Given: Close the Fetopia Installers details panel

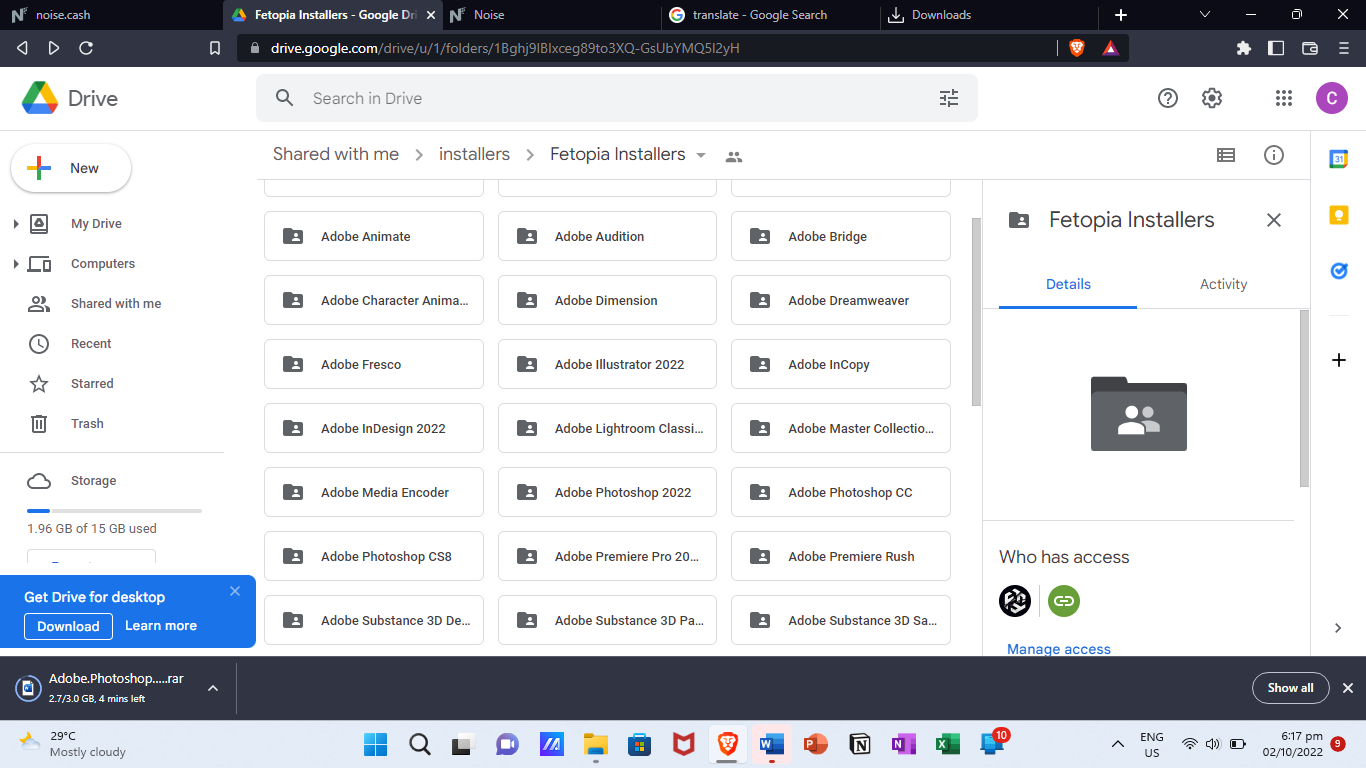Looking at the screenshot, I should [1274, 220].
